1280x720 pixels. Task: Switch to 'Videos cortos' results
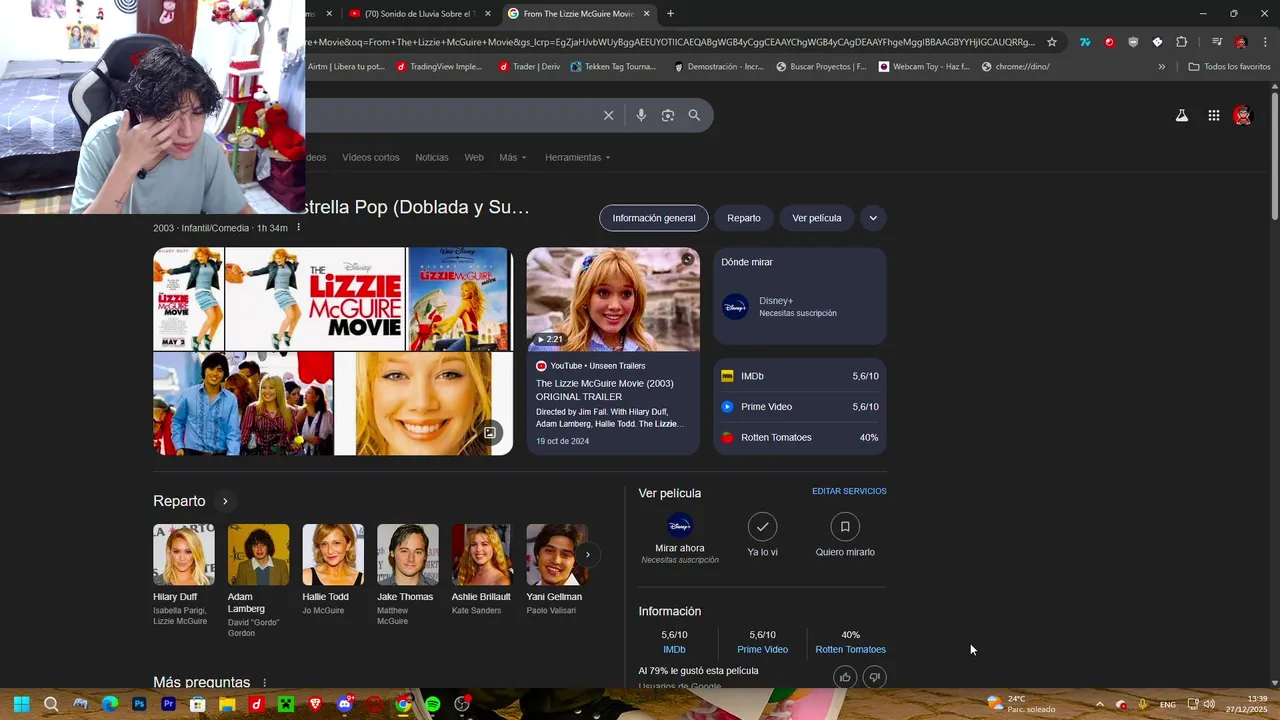[x=370, y=157]
